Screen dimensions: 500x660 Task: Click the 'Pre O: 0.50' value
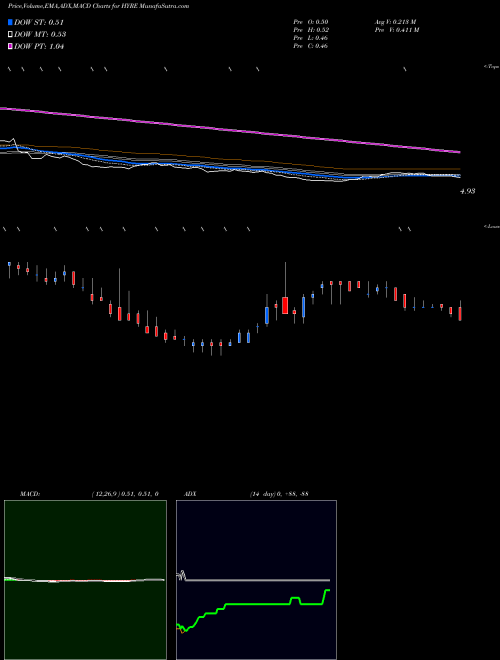[x=311, y=22]
